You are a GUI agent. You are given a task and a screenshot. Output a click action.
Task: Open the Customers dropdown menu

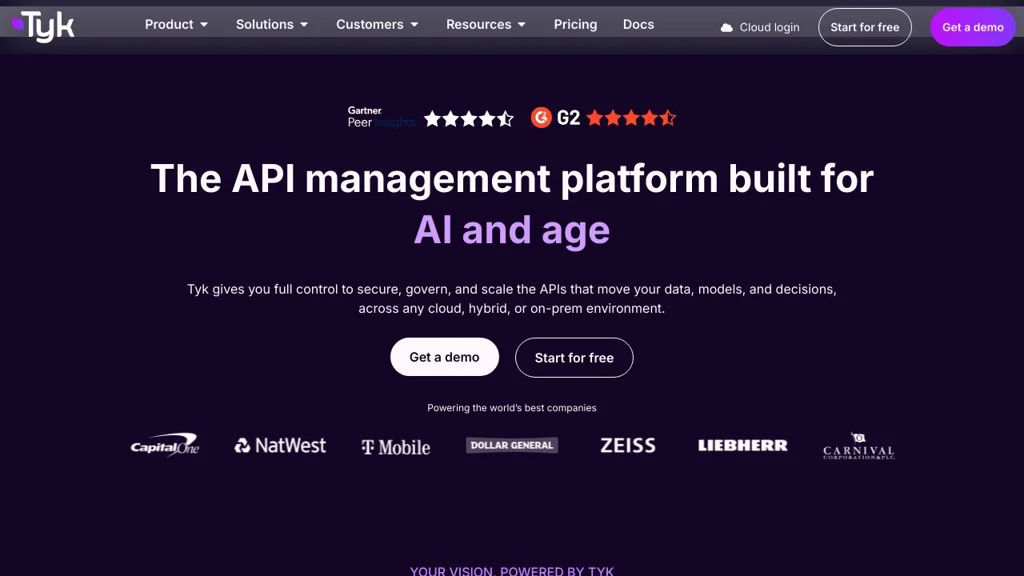click(377, 24)
